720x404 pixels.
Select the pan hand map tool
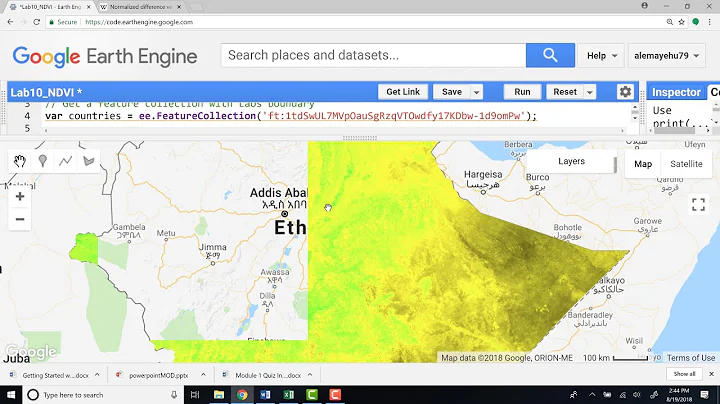[20, 161]
